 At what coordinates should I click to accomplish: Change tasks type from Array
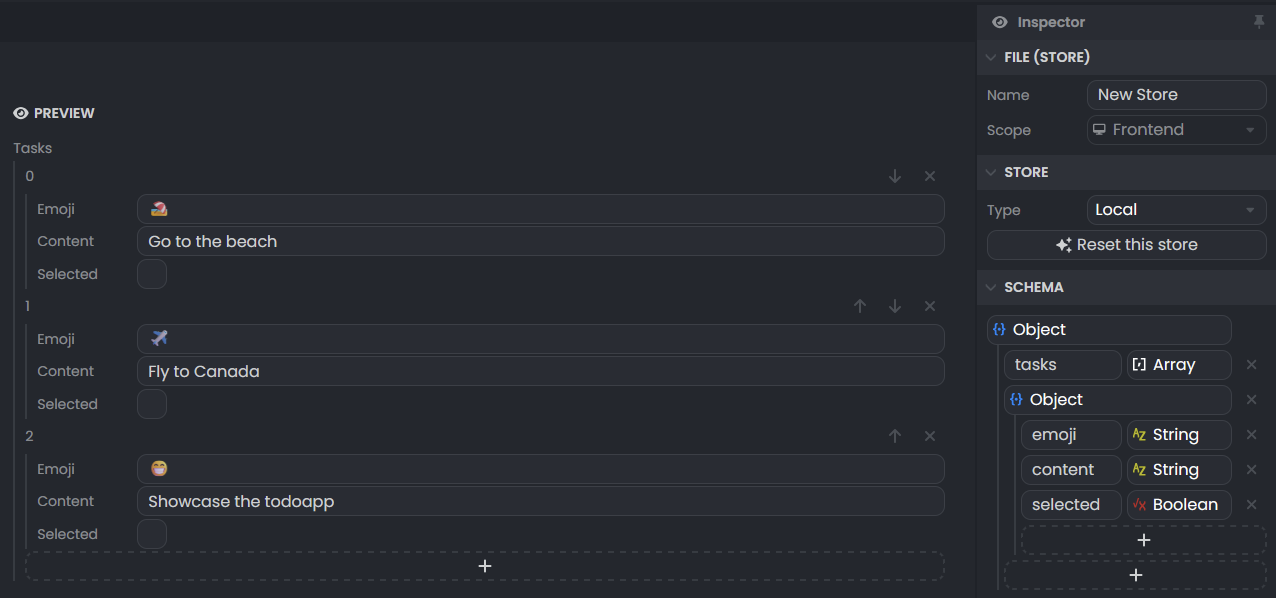click(1178, 365)
